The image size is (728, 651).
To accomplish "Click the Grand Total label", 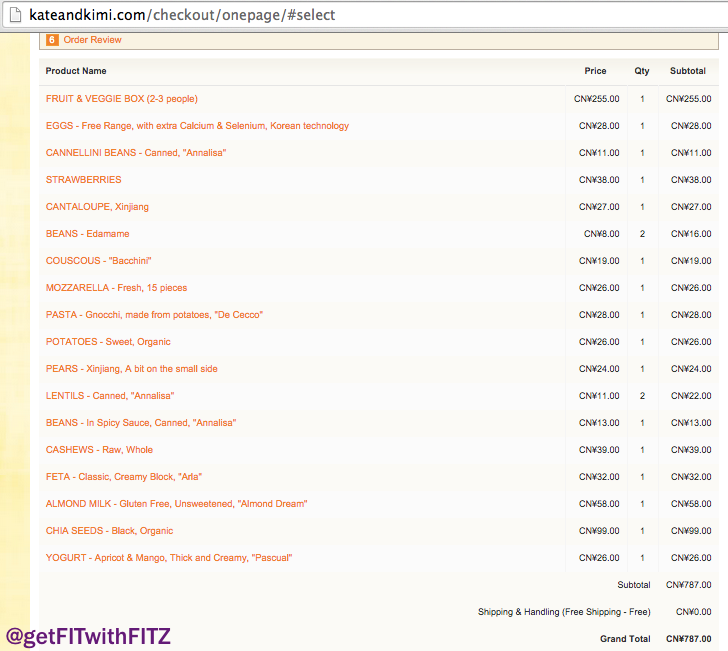I will tap(625, 639).
